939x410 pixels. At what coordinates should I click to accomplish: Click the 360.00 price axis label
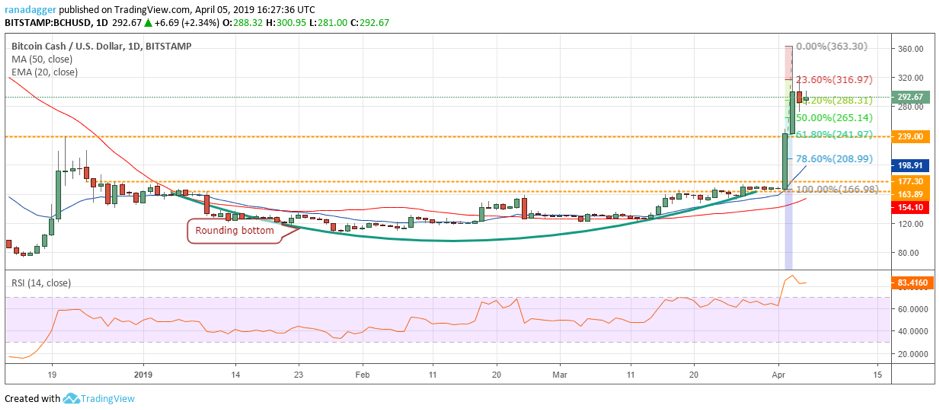click(911, 49)
